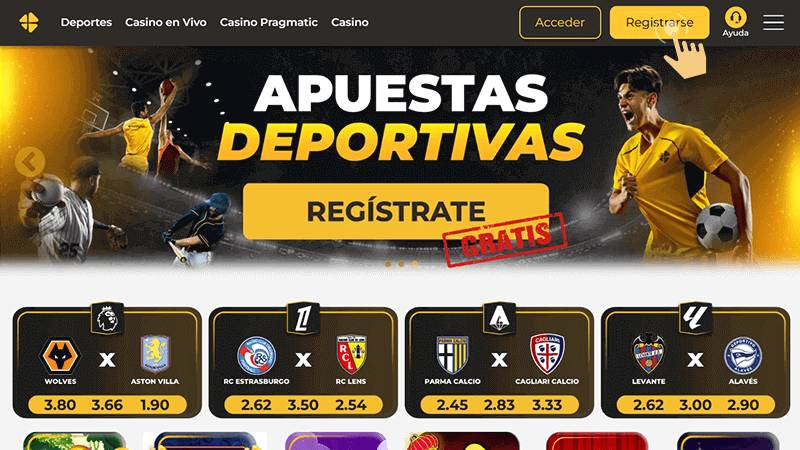This screenshot has width=800, height=450.
Task: Select the Serie A badge icon
Action: click(499, 318)
